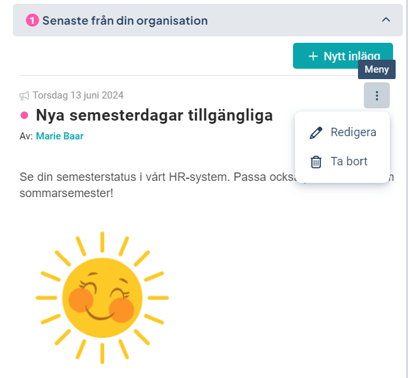
Task: Click the pencil edit icon
Action: (x=316, y=133)
